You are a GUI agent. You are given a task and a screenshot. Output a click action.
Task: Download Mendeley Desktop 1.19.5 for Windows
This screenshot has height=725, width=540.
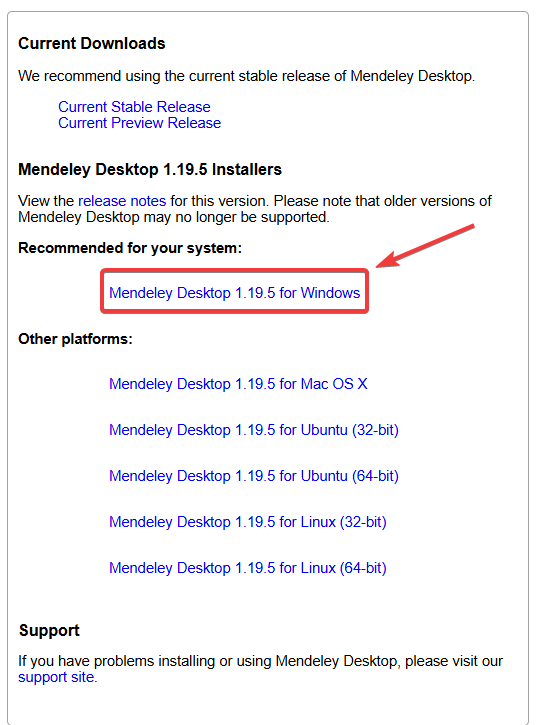click(234, 293)
